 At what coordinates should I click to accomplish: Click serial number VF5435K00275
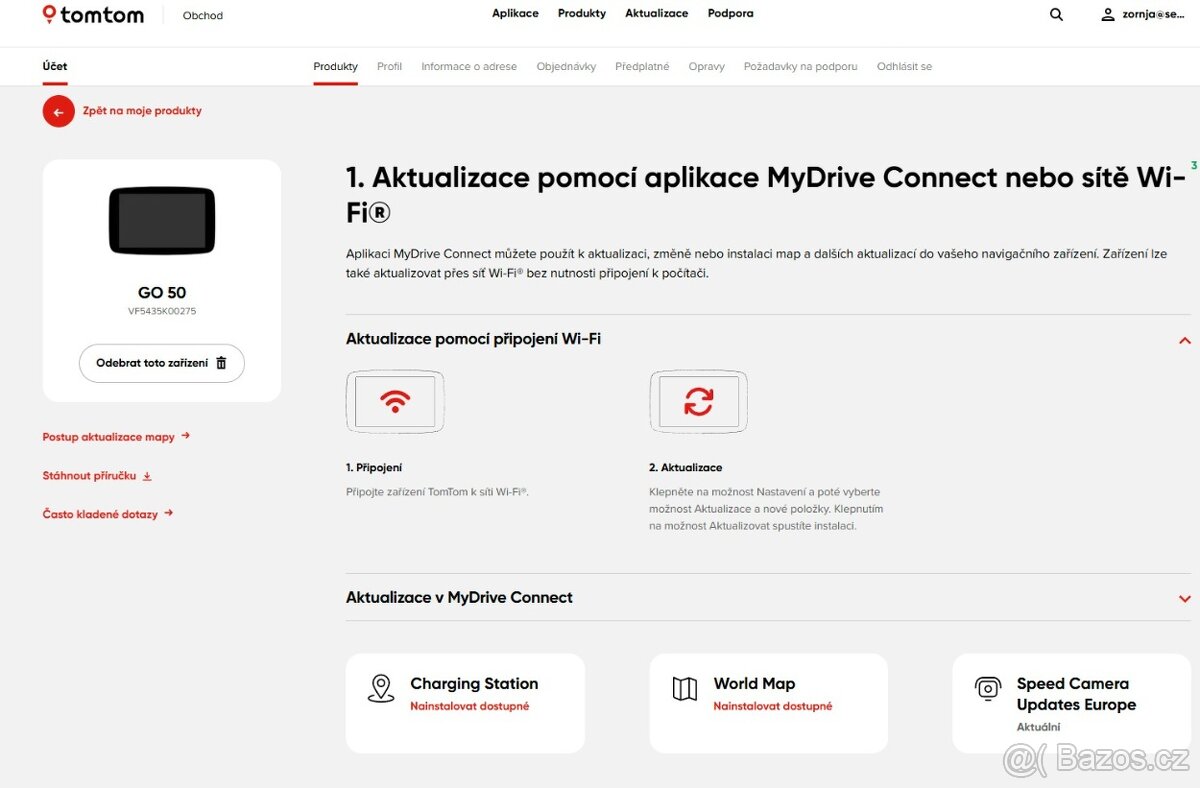pos(162,311)
